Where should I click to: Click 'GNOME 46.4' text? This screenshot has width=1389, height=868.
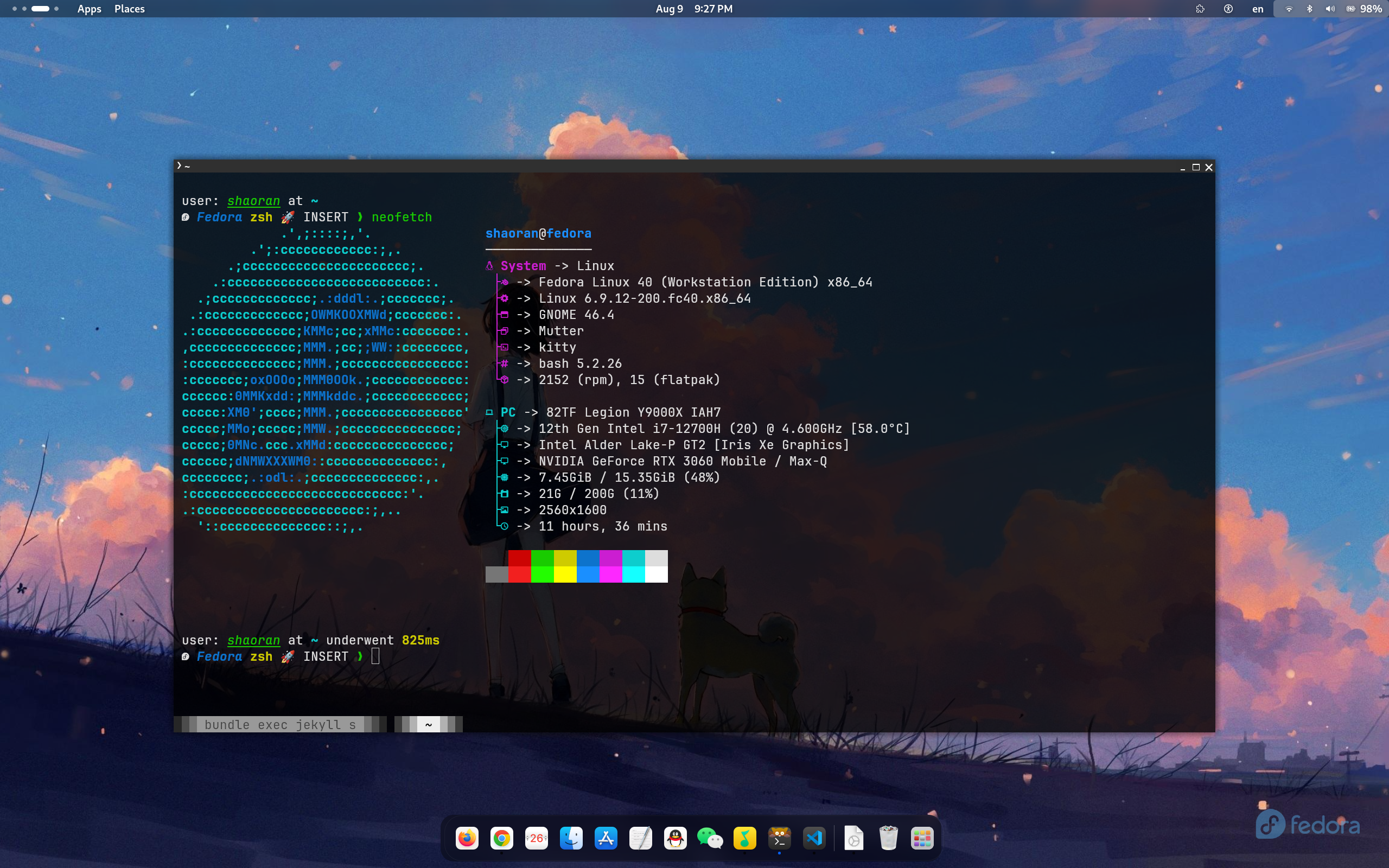click(576, 315)
